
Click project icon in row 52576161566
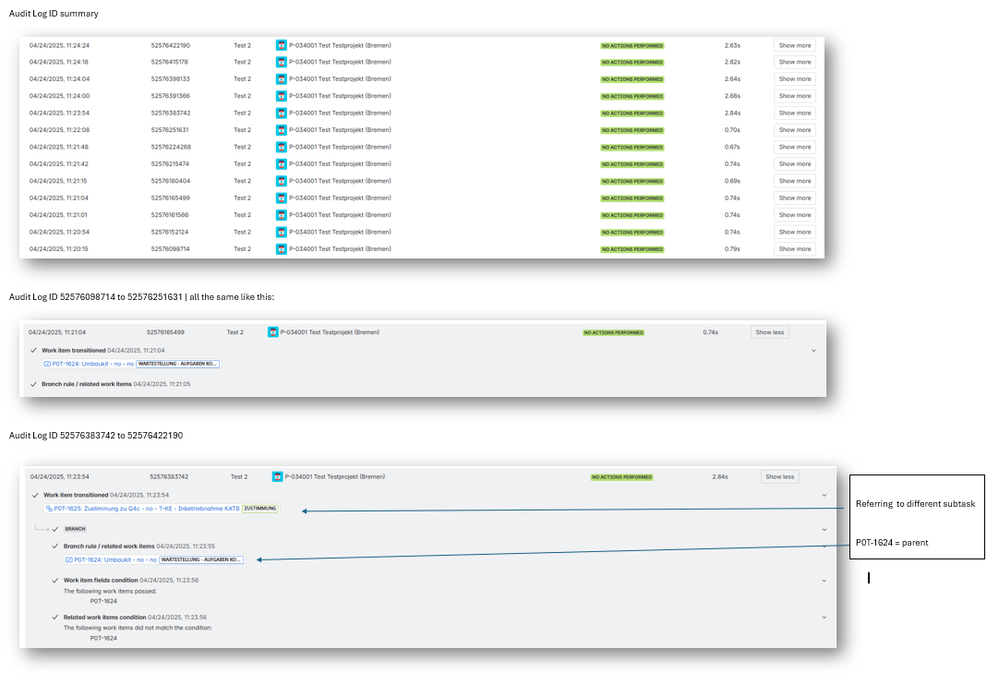(x=281, y=215)
